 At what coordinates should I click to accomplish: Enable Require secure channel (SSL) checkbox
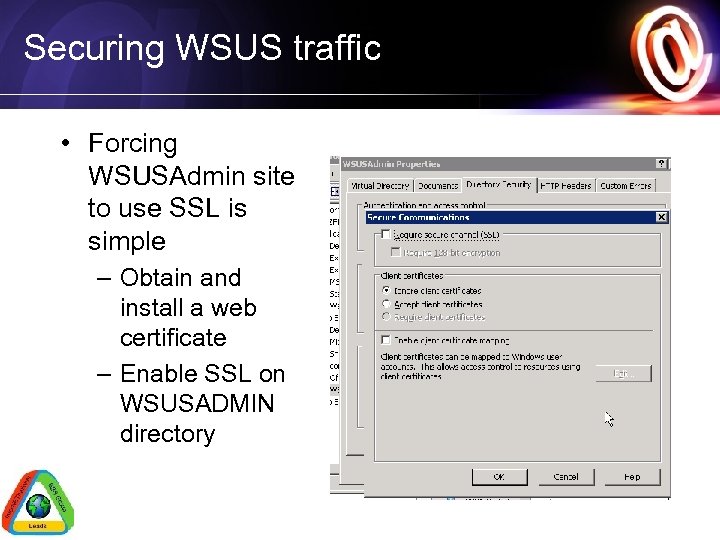tap(386, 235)
